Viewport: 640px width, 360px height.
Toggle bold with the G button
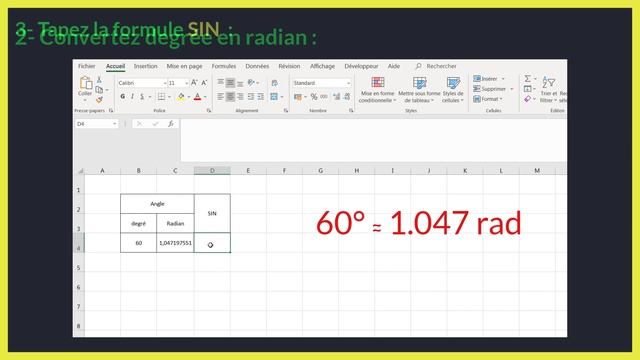pos(122,97)
